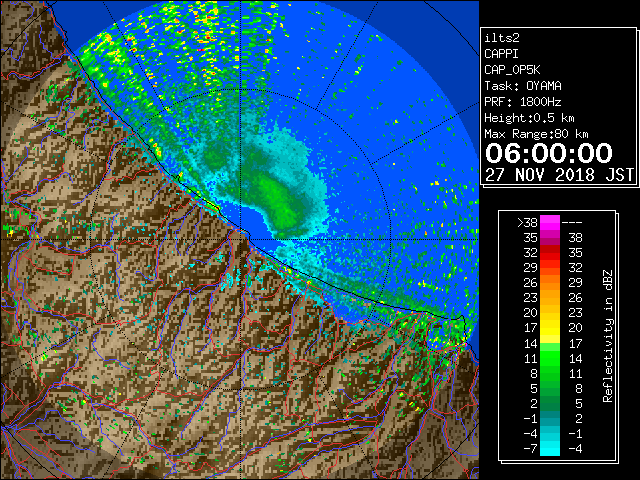Pick the yellow 17–20 dBZ legend swatch

click(550, 328)
